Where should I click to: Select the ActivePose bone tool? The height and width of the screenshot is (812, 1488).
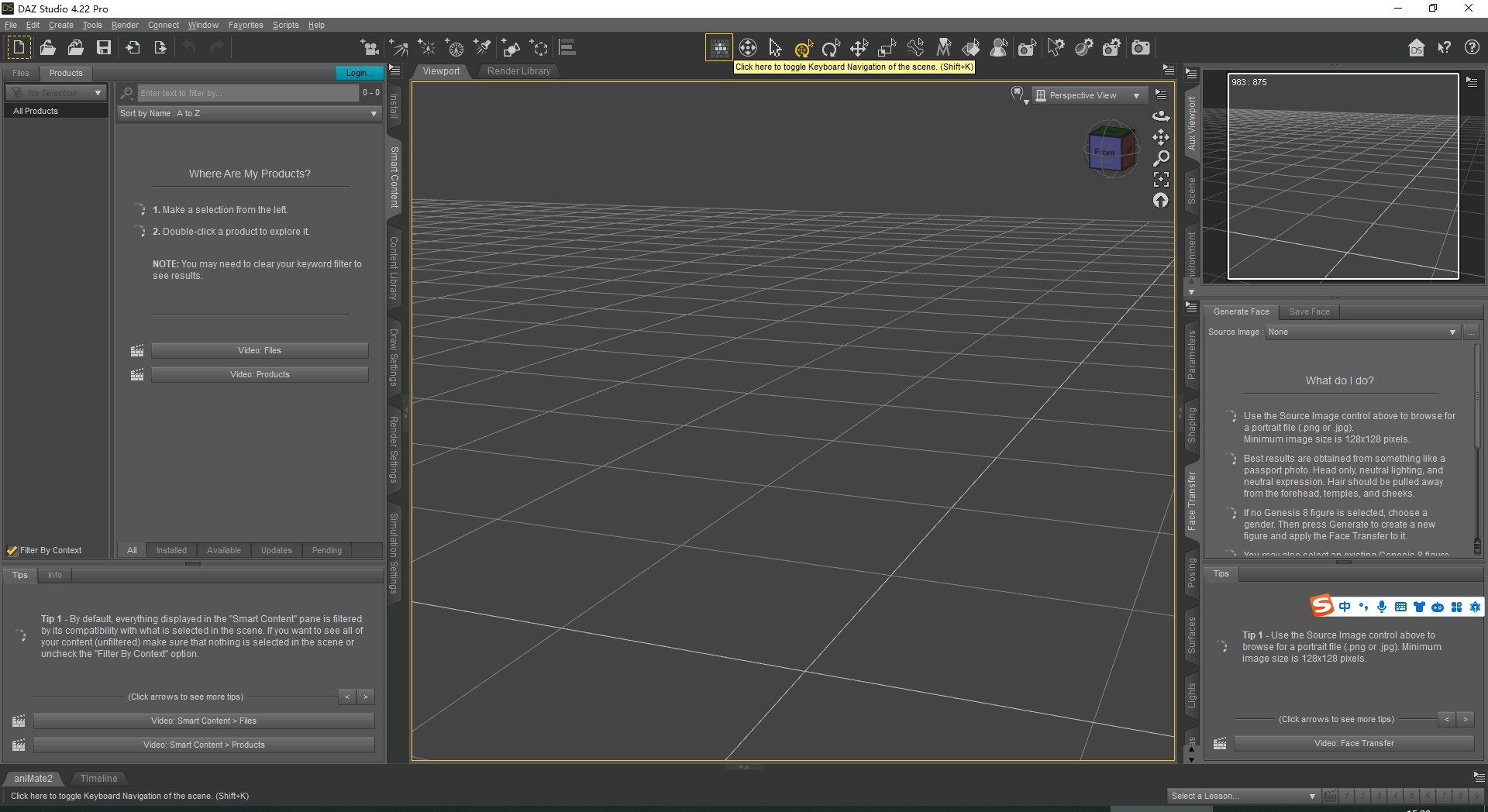point(915,47)
